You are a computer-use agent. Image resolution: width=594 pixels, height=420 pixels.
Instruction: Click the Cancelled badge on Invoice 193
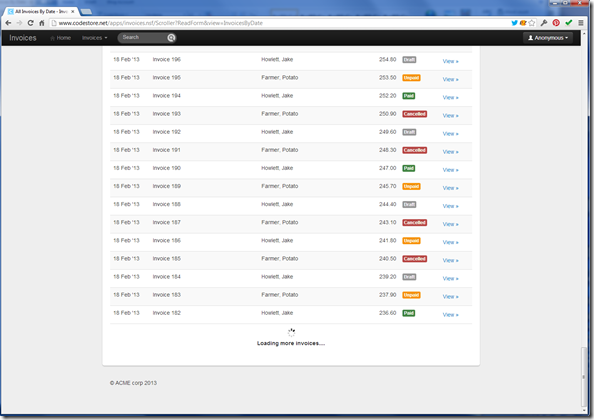(x=414, y=114)
